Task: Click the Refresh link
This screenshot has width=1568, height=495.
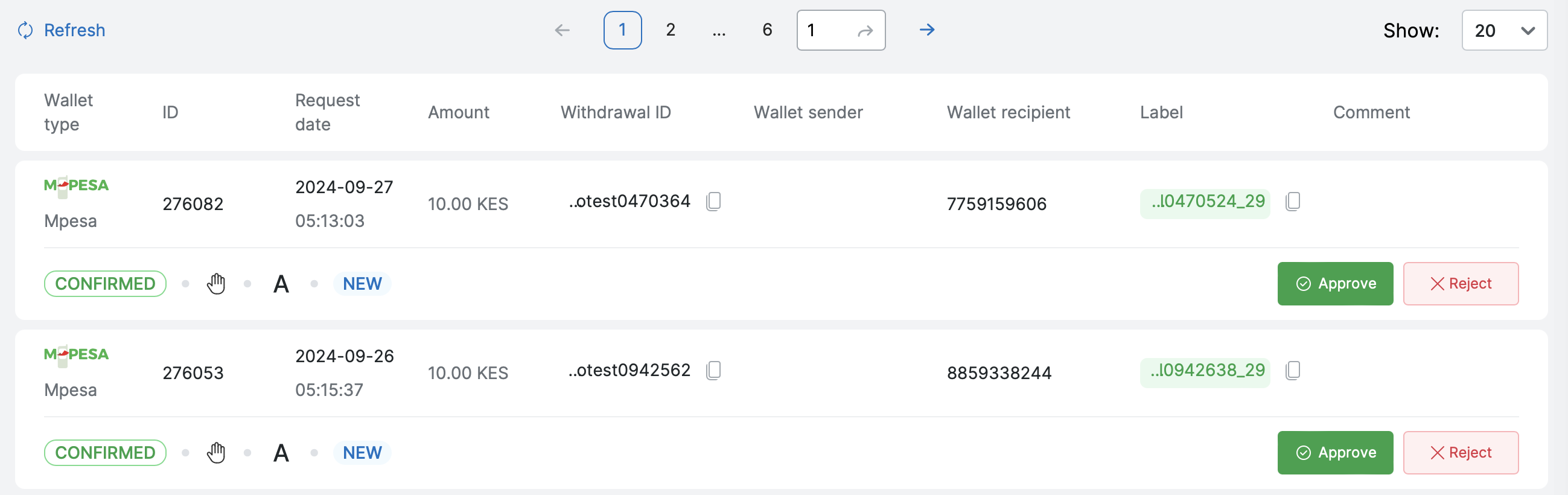Action: click(x=62, y=30)
